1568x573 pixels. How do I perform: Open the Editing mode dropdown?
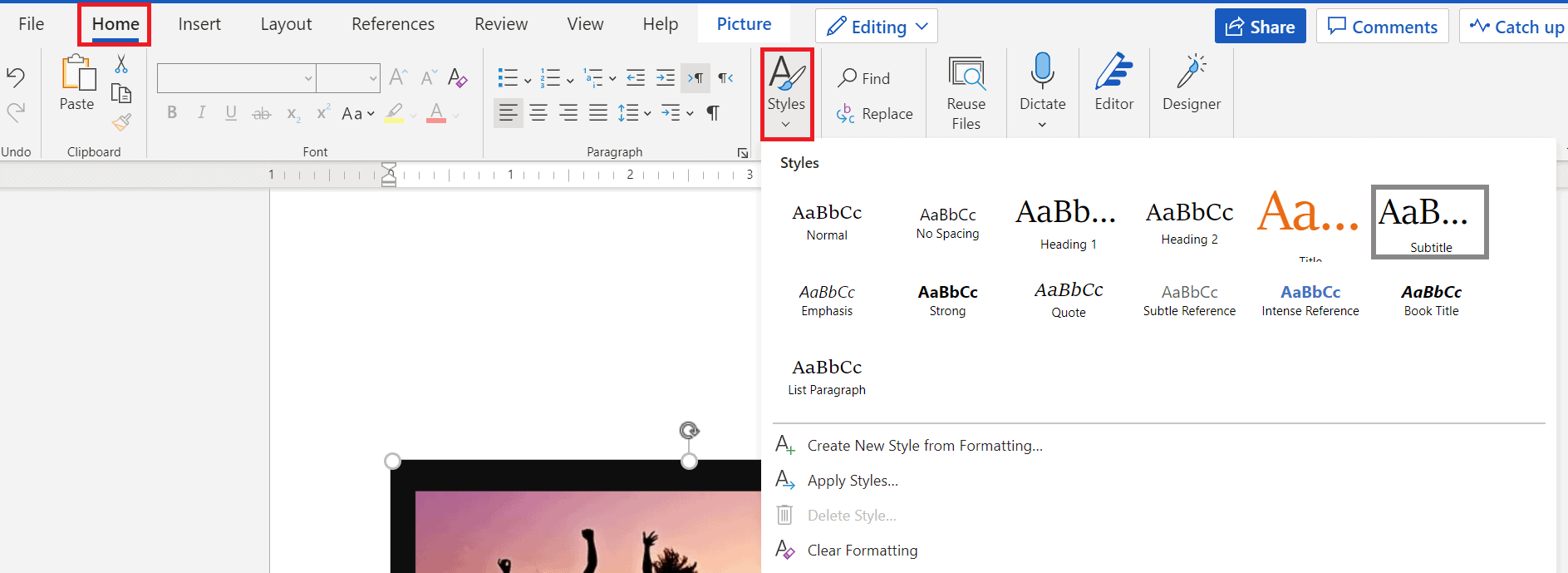(877, 27)
